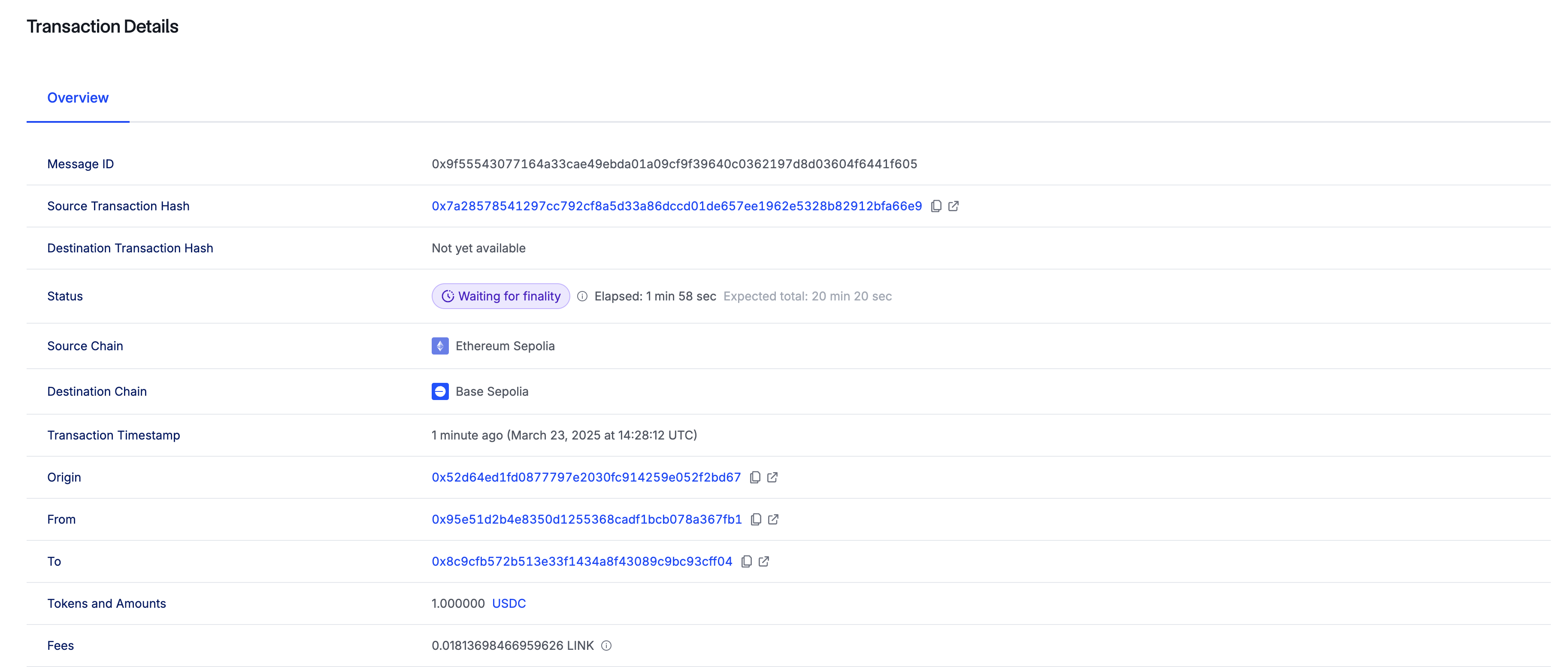Click the Ethereum Sepolia chain icon
Viewport: 1568px width, 667px height.
[440, 346]
